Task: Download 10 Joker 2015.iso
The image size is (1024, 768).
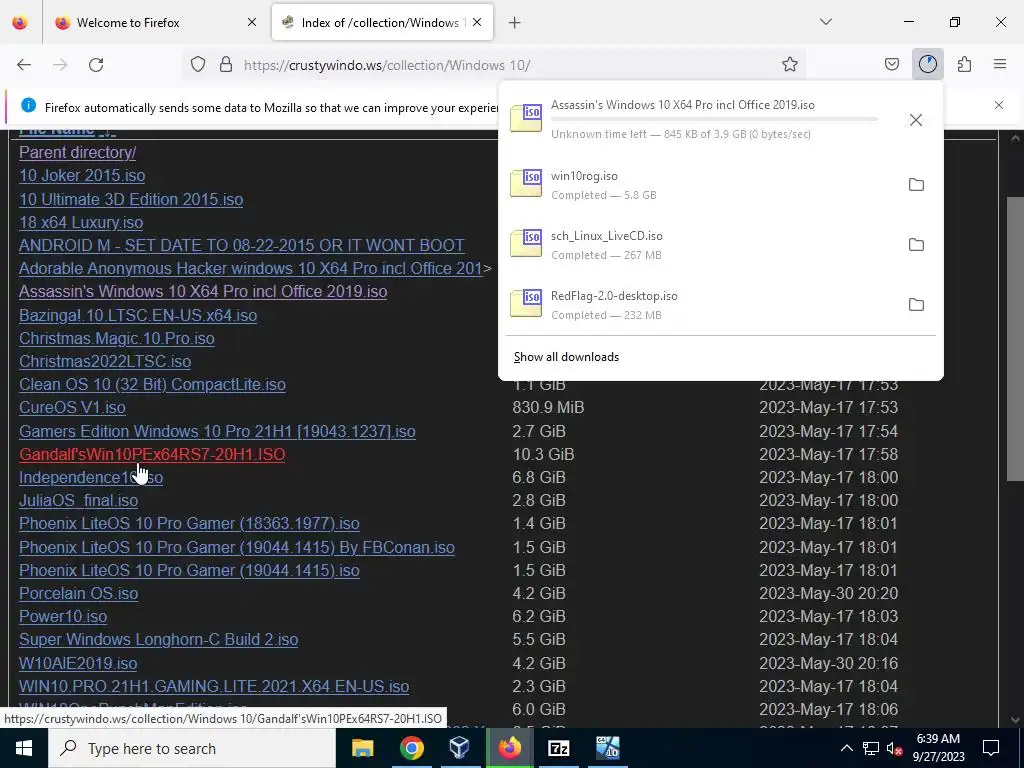Action: [82, 176]
